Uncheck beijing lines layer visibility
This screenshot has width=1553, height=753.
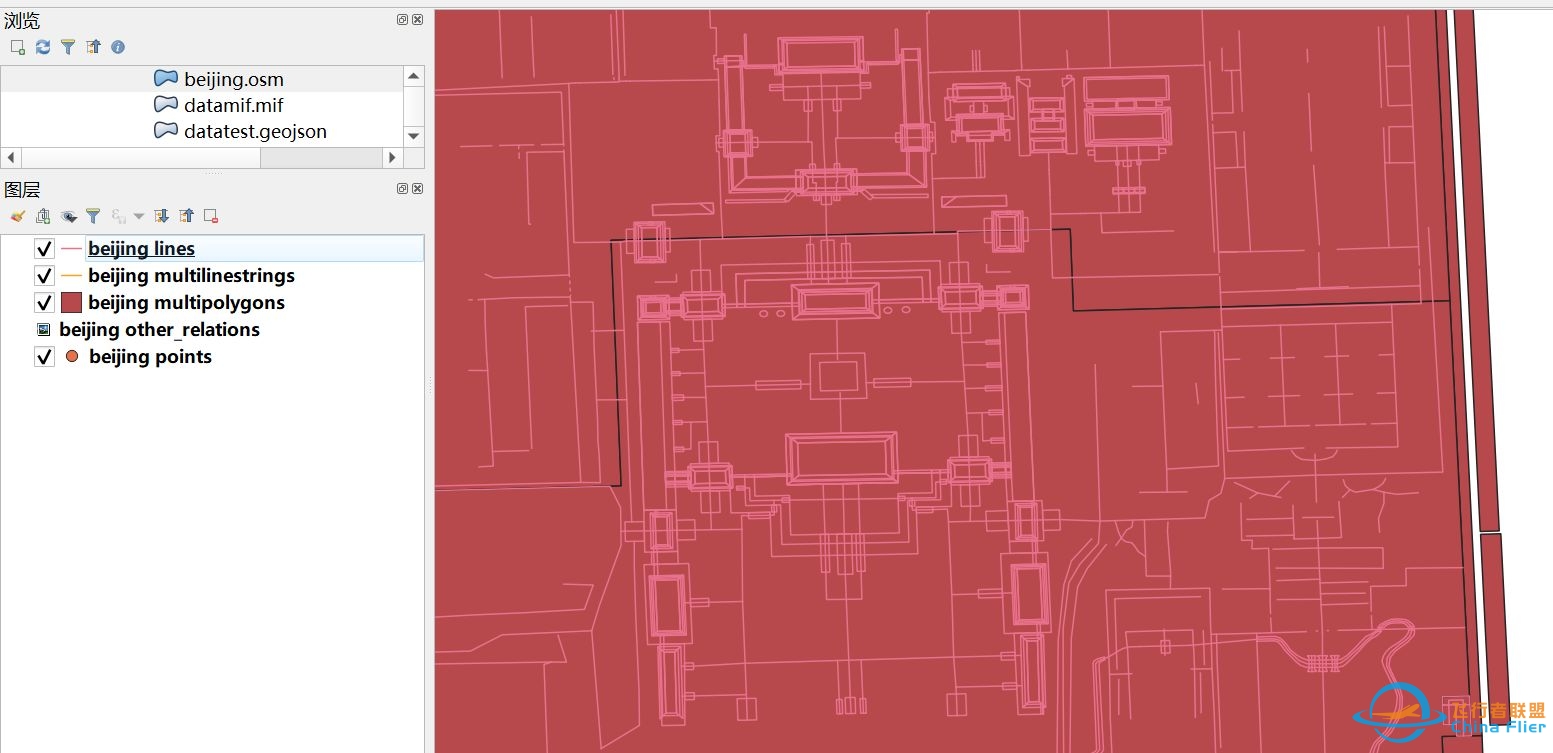44,249
